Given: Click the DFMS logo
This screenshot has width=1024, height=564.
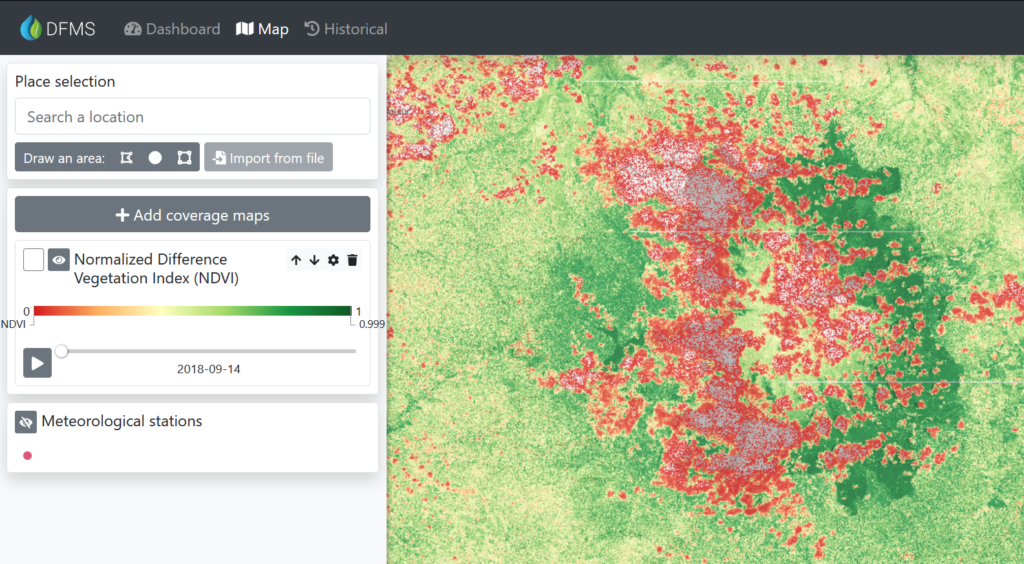Looking at the screenshot, I should tap(57, 29).
